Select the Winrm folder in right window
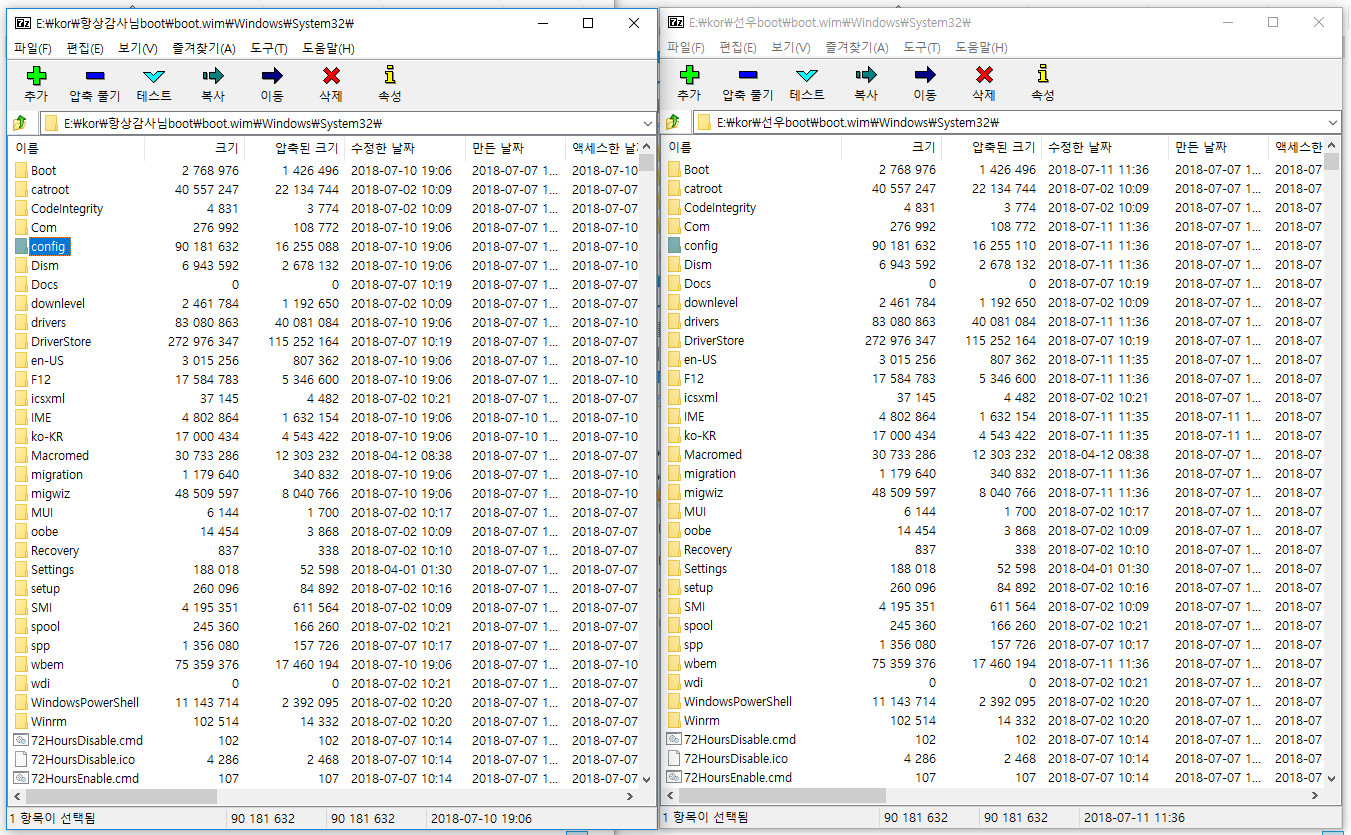 click(x=702, y=720)
